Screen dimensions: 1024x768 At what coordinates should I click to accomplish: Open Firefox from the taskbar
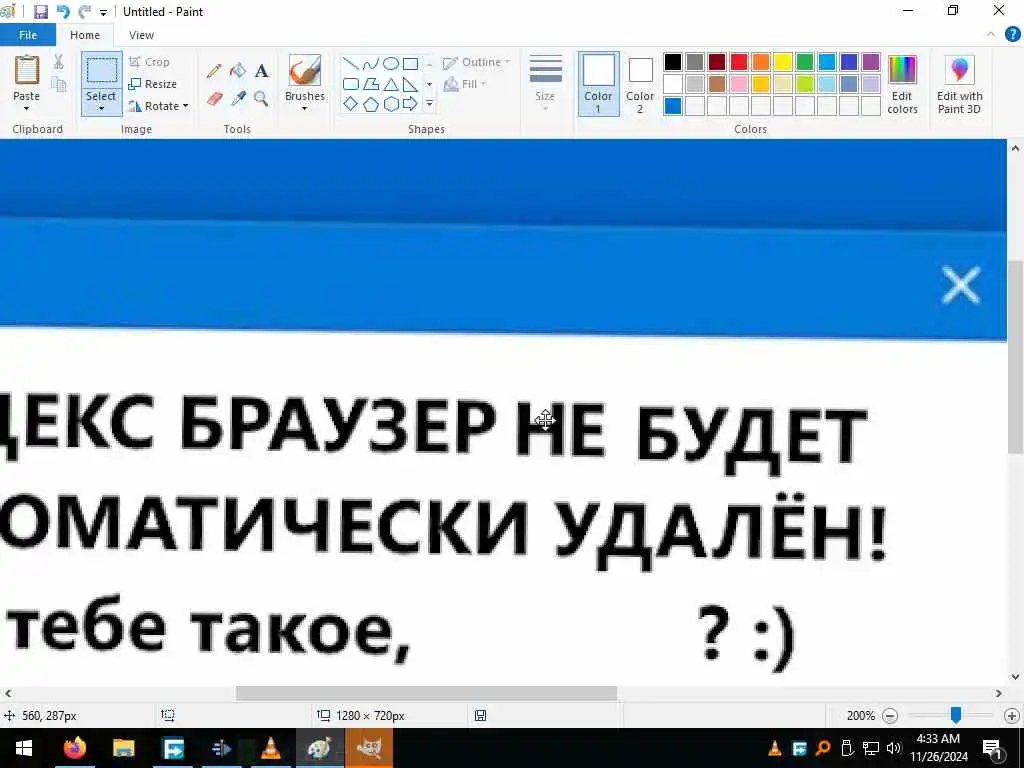click(74, 748)
